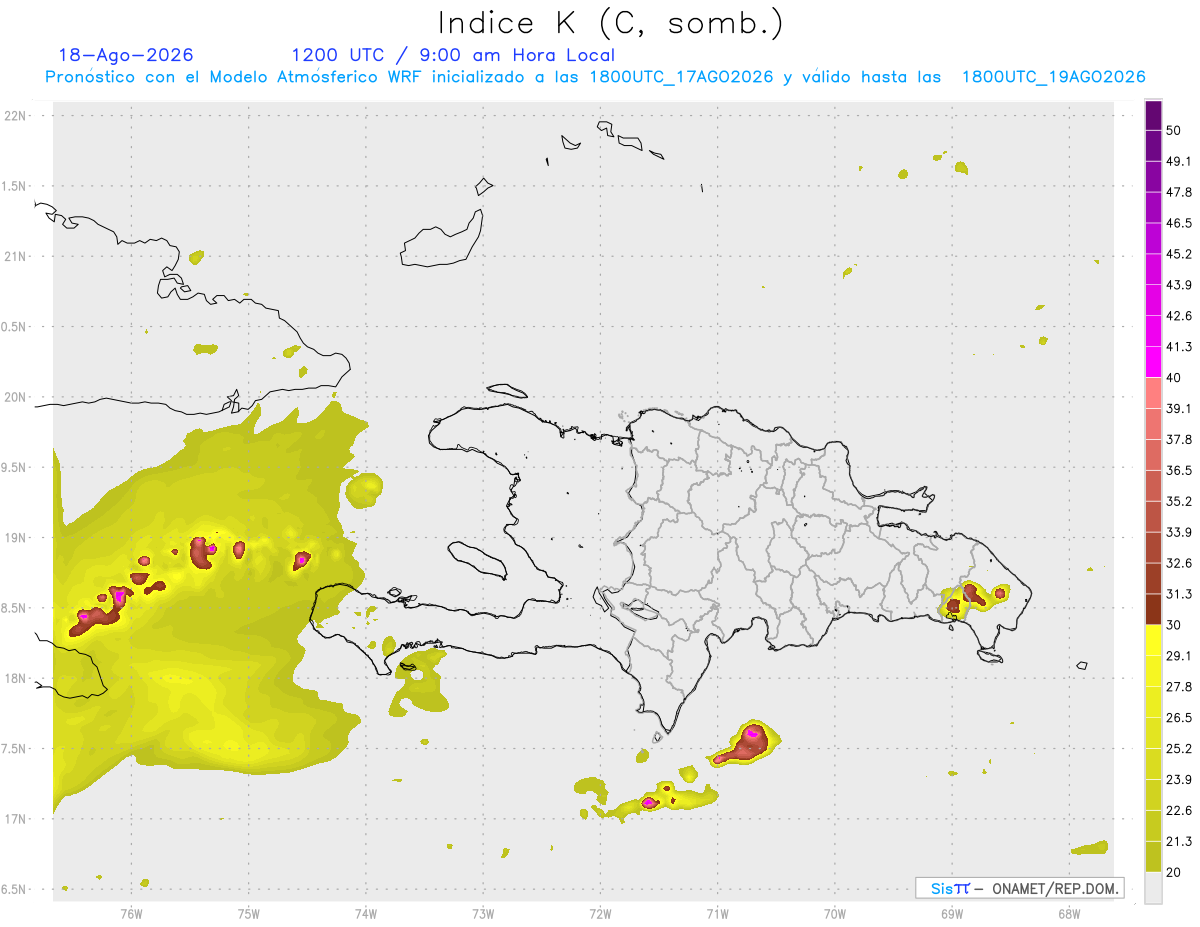
Task: Click the "19N" latitude label
Action: tap(16, 538)
